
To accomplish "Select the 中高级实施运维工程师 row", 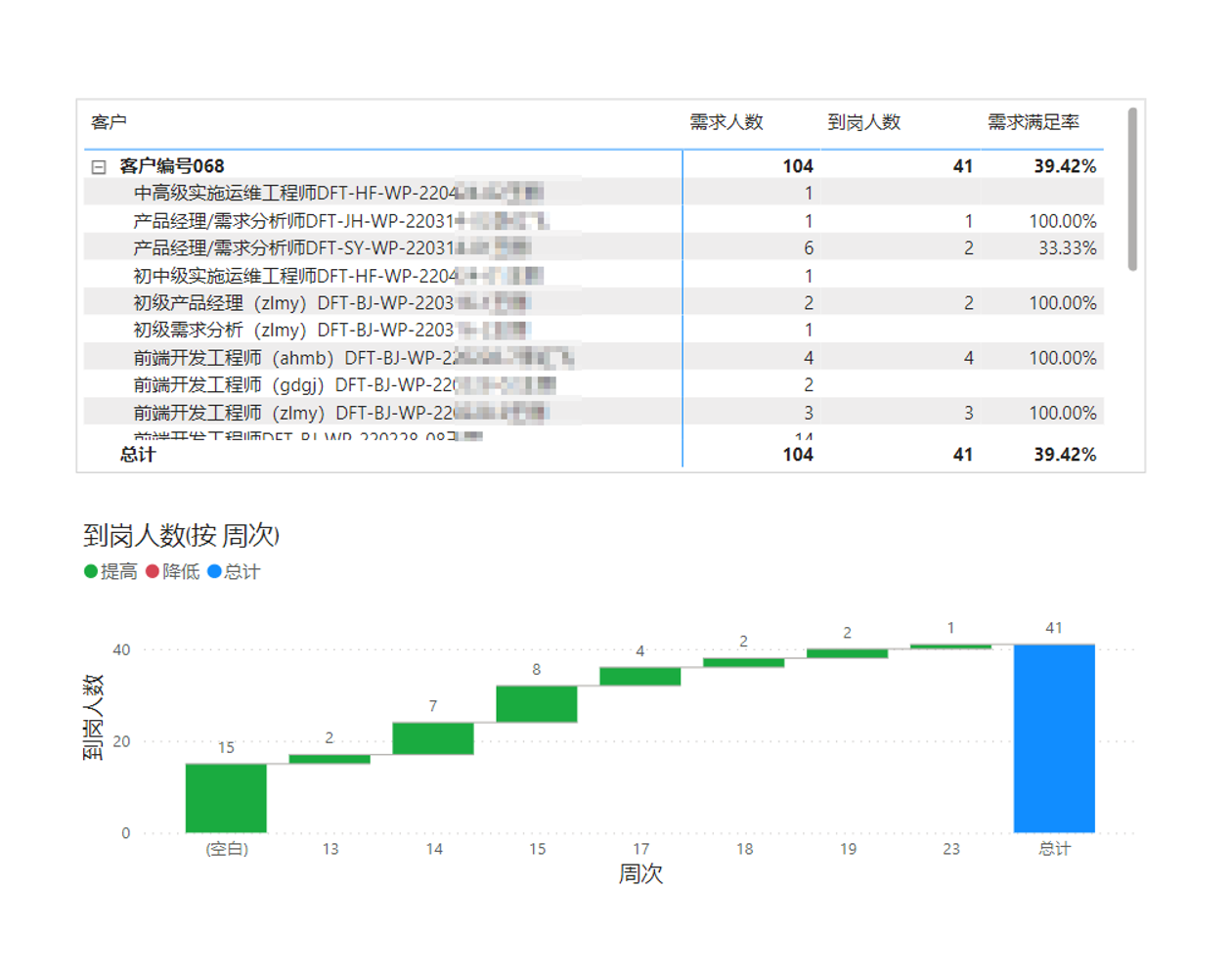I will (293, 194).
